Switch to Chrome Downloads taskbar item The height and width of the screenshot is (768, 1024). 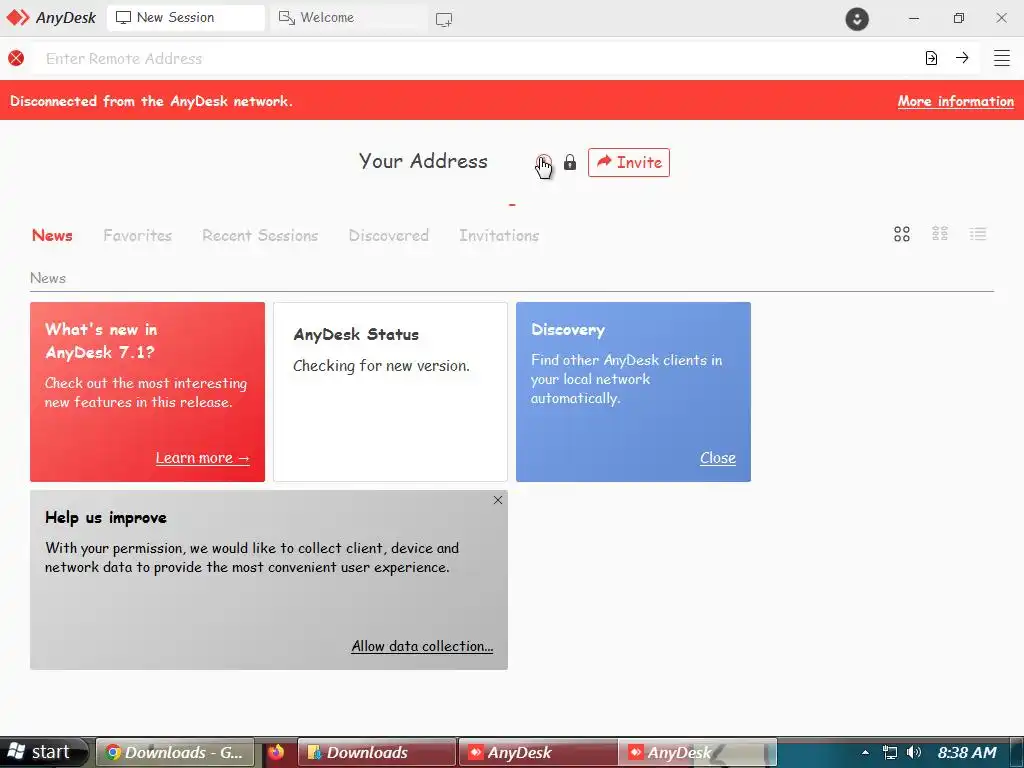176,752
